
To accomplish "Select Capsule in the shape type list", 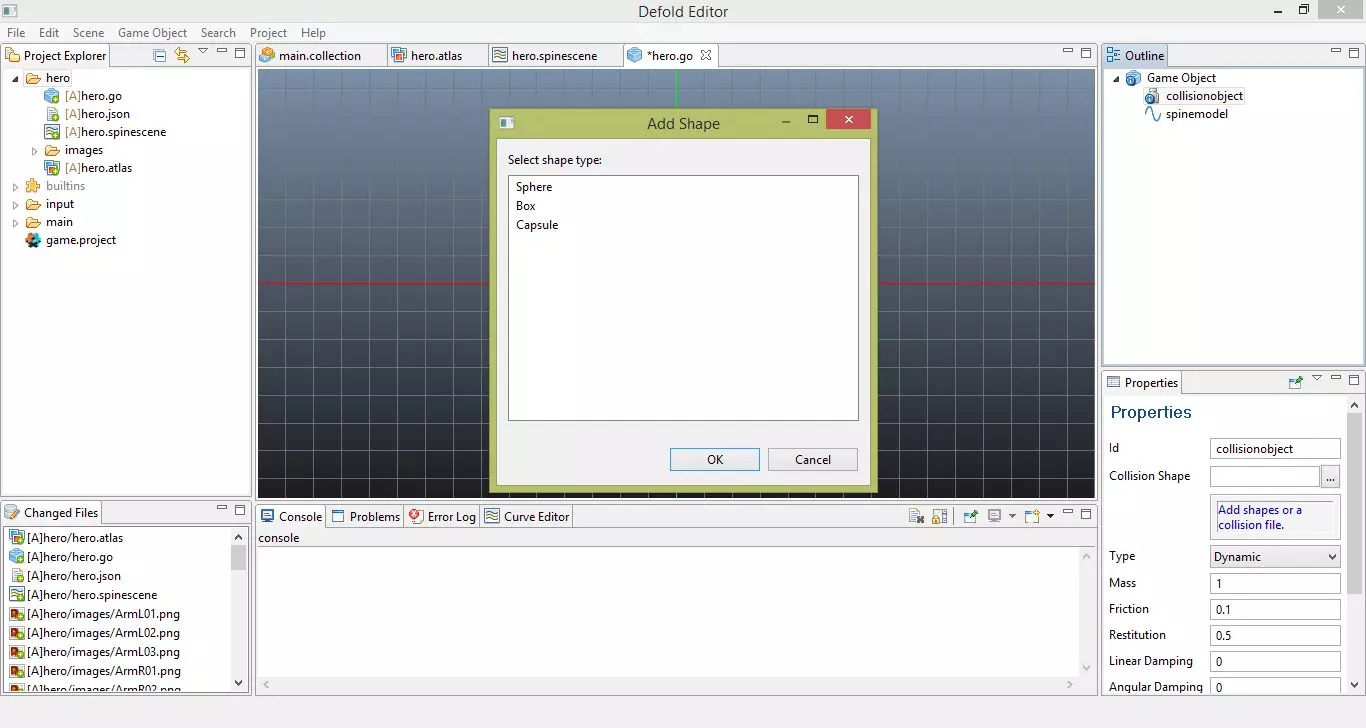I will click(537, 225).
